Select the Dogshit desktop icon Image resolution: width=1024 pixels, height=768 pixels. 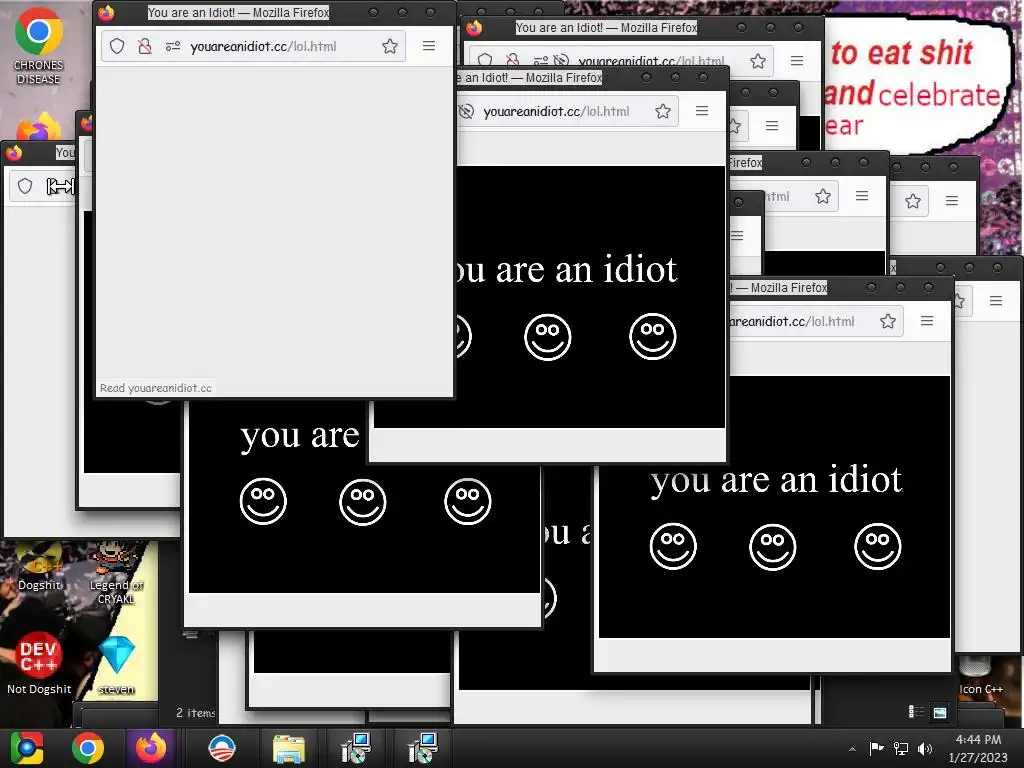(x=39, y=567)
